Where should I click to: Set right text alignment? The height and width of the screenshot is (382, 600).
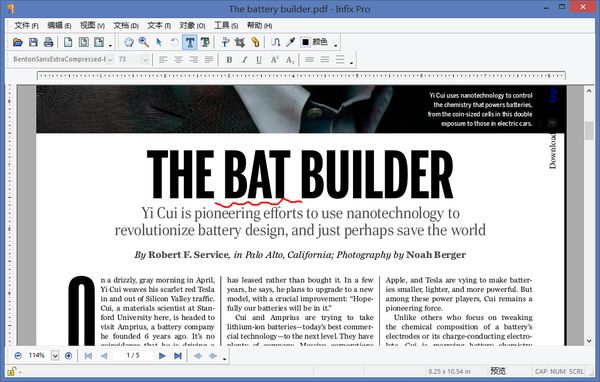(194, 60)
